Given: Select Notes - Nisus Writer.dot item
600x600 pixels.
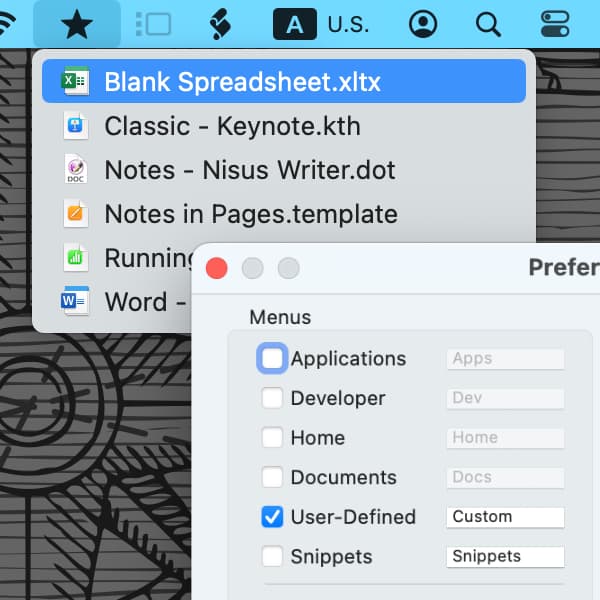Looking at the screenshot, I should (284, 170).
